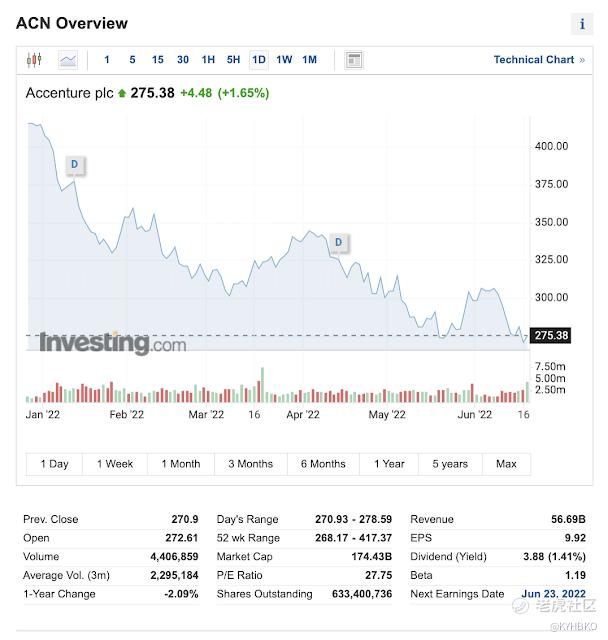This screenshot has height=640, width=608.
Task: Switch interval to 1W
Action: [284, 60]
